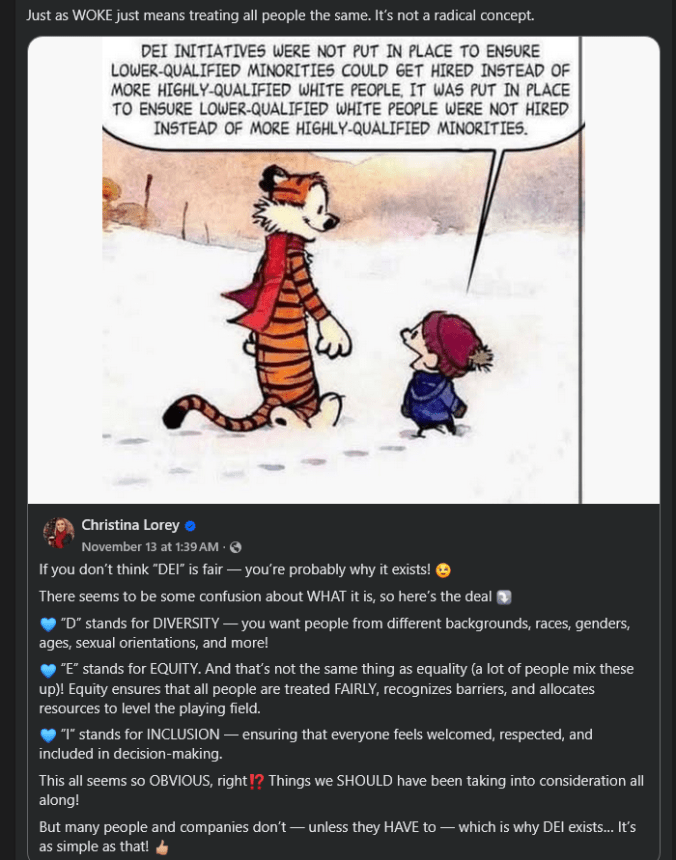
Task: Click the blue heart beside INCLUSION line
Action: point(48,735)
